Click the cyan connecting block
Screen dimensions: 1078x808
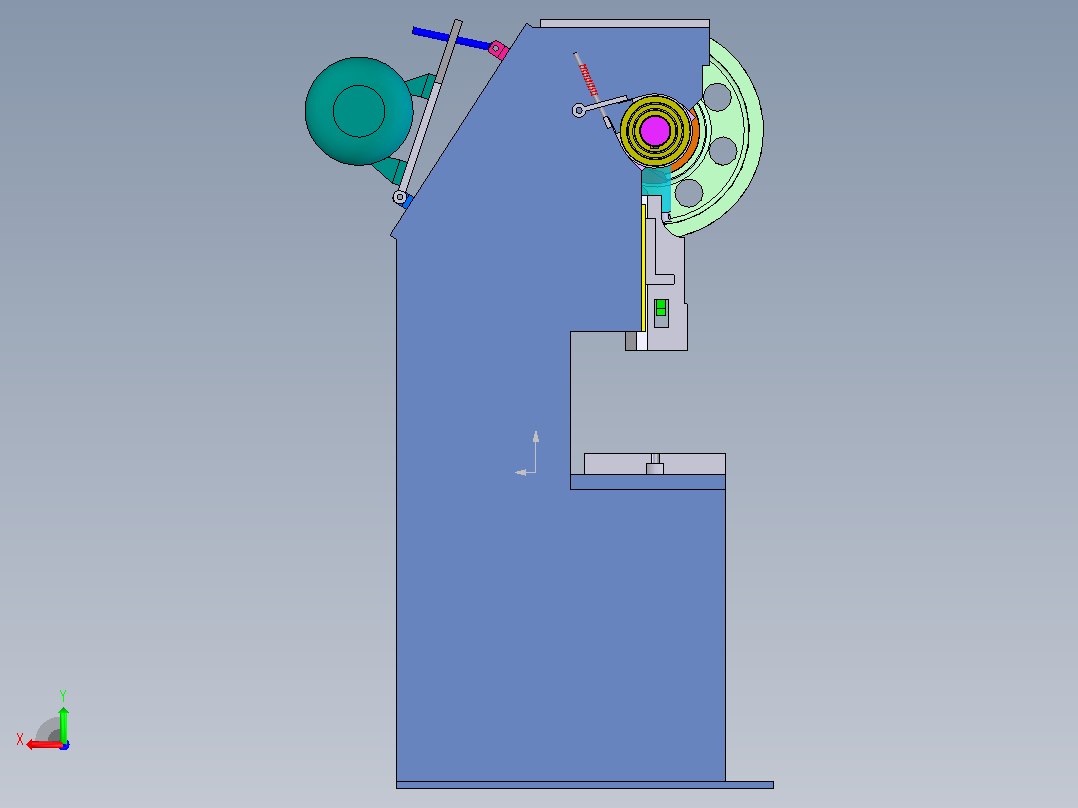(x=657, y=189)
